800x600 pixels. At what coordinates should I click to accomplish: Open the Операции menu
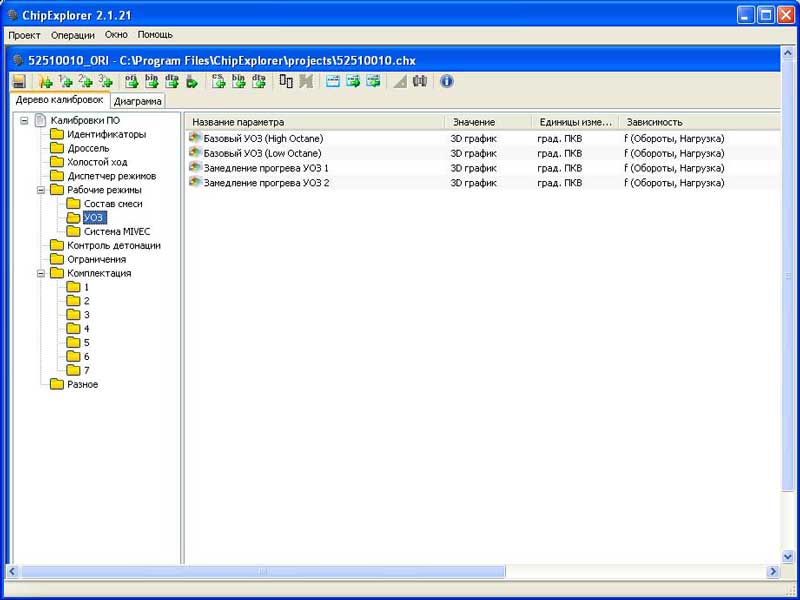click(x=72, y=35)
